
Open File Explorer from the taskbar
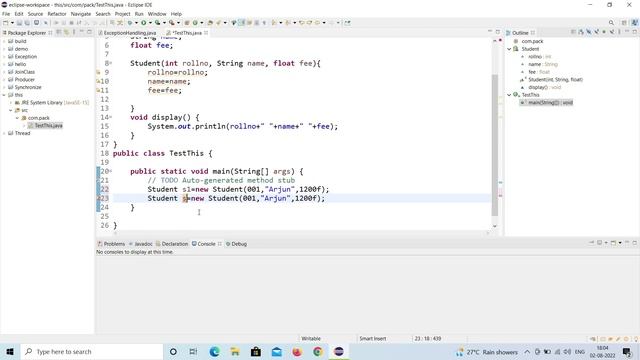coord(235,351)
